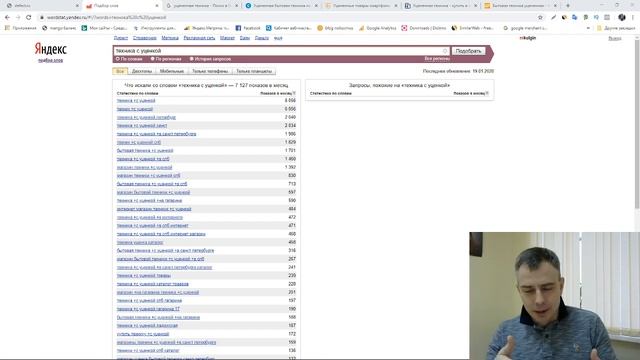The image size is (640, 360).
Task: Close the Подбор слов browser tab
Action: point(157,6)
